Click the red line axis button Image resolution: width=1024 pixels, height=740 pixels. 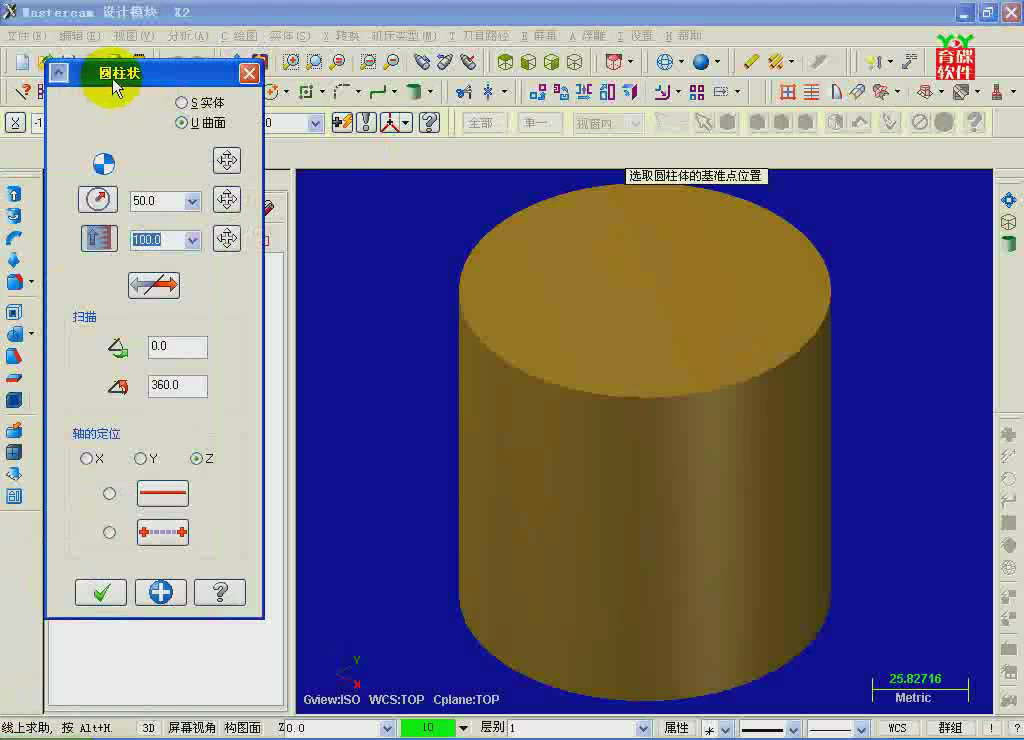(163, 494)
